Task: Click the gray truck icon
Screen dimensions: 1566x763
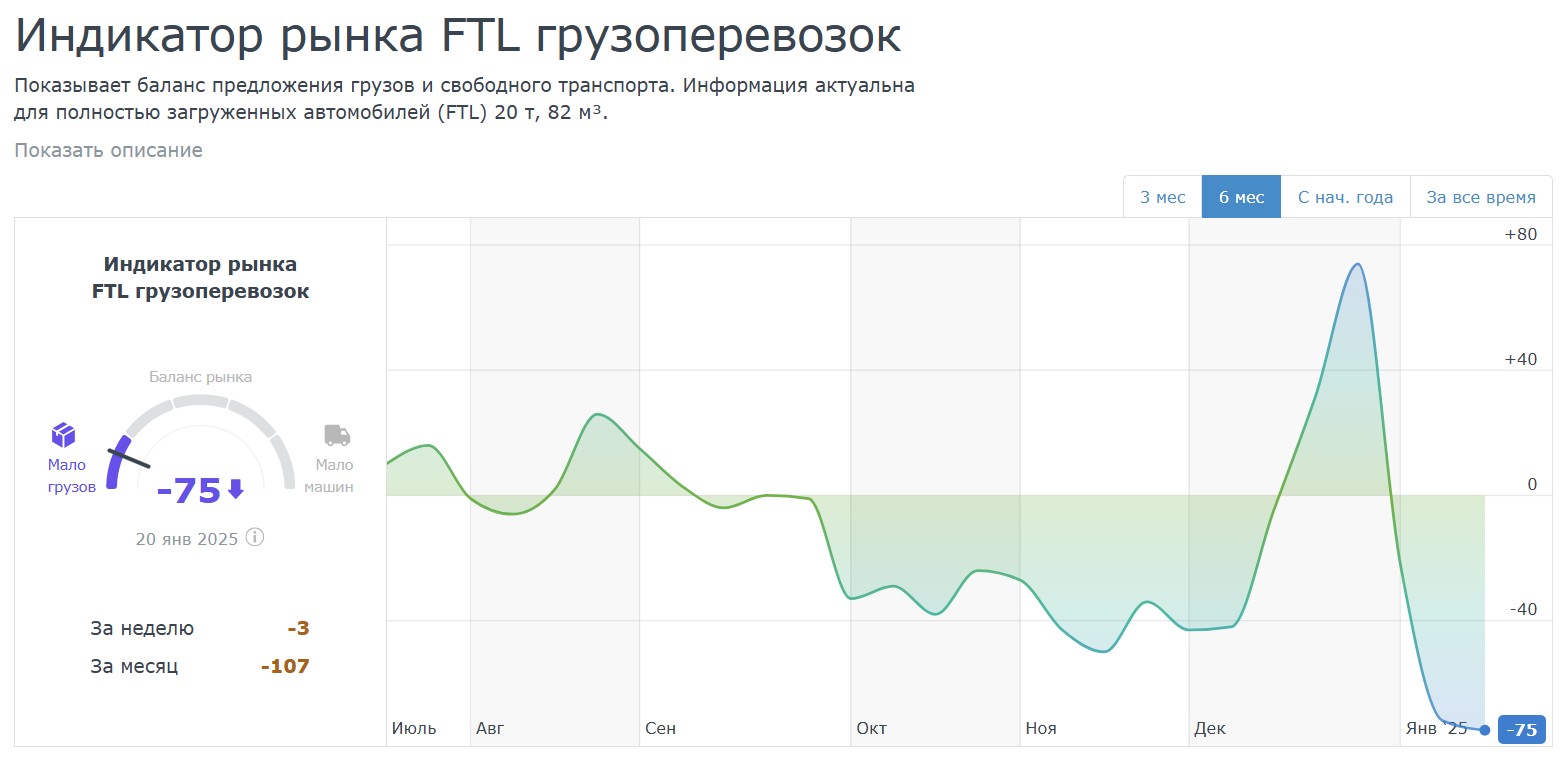Action: point(337,435)
